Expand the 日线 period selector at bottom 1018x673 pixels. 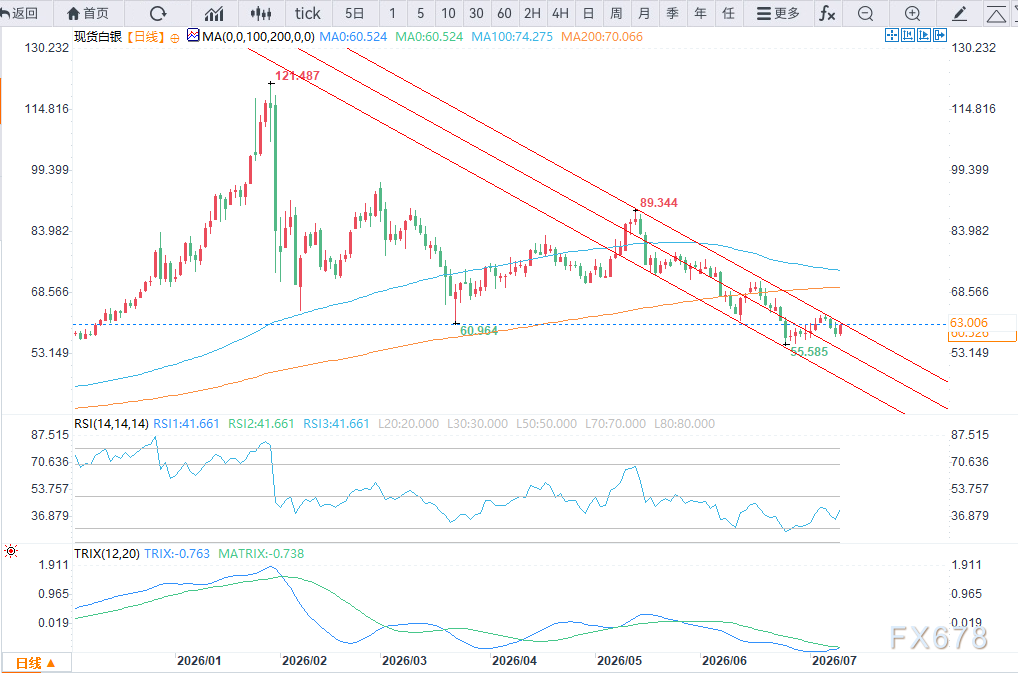click(x=36, y=663)
